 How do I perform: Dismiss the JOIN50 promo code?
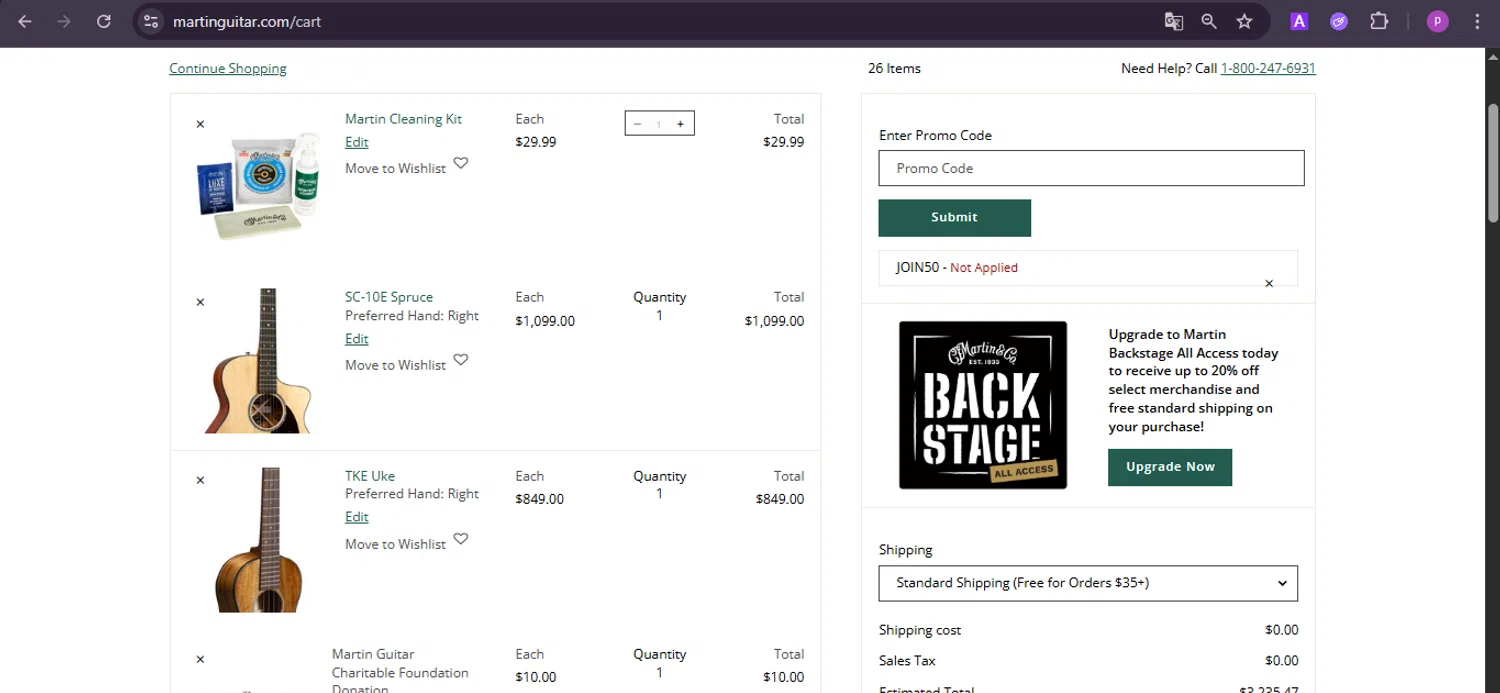point(1269,284)
